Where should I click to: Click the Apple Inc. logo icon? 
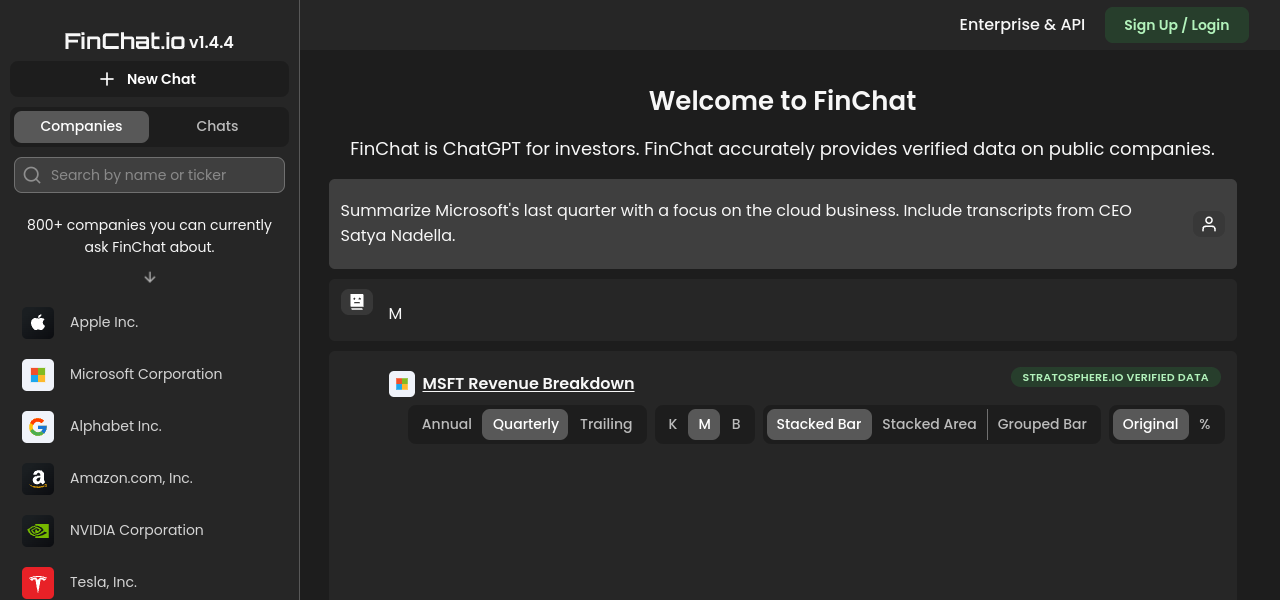click(38, 322)
